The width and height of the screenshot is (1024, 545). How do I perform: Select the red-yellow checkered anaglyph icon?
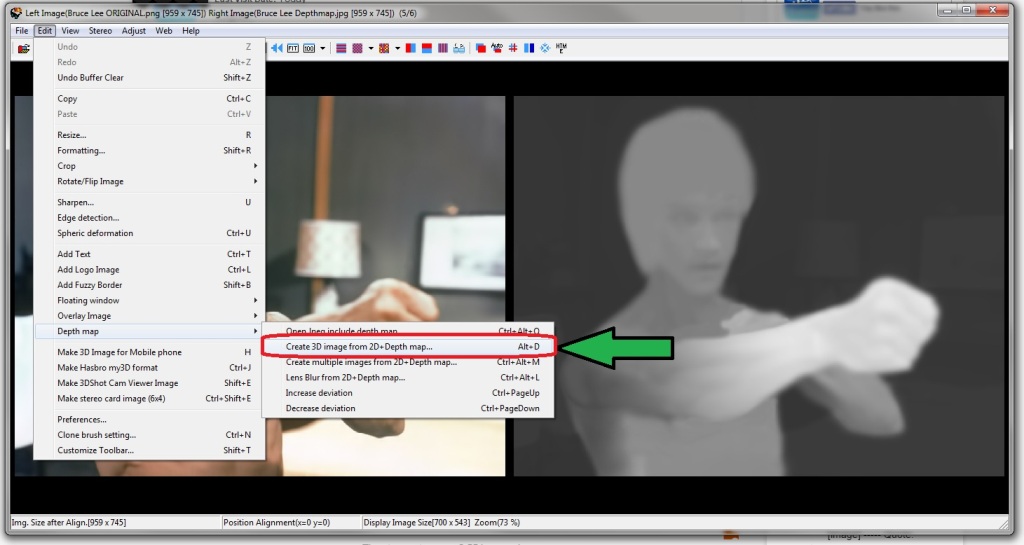(x=384, y=48)
